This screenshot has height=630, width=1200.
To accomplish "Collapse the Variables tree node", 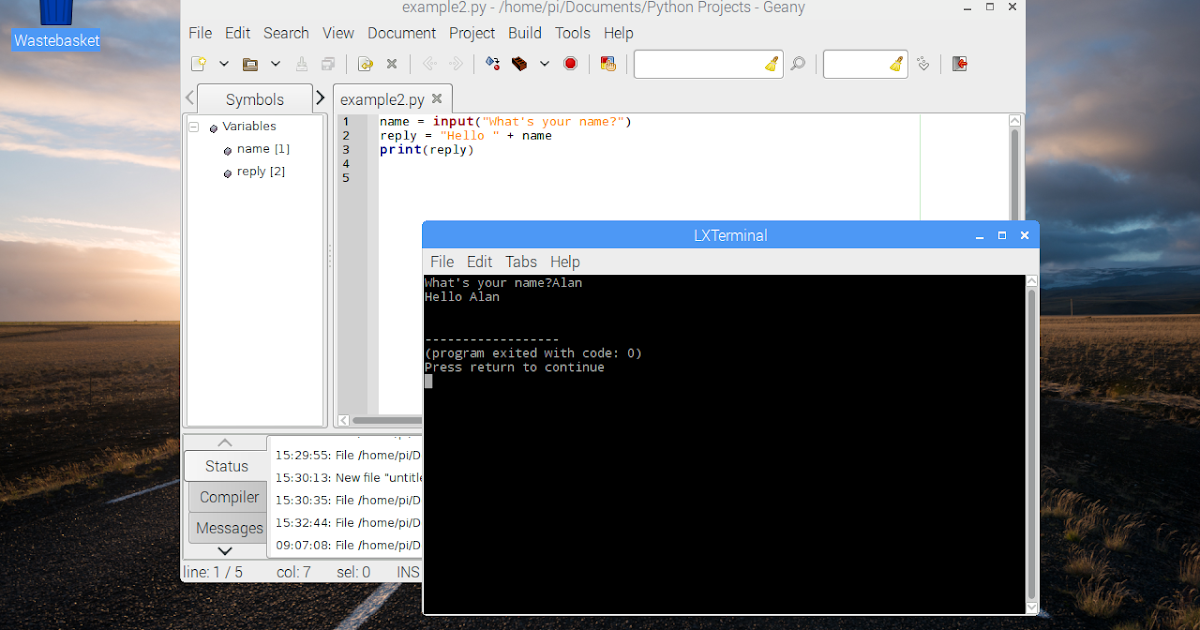I will pos(194,127).
